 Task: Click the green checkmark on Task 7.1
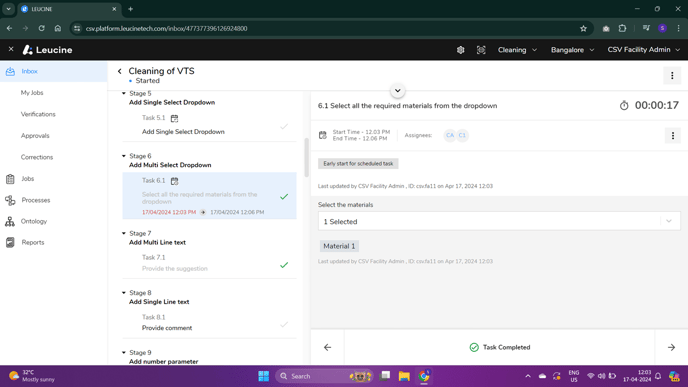point(284,265)
